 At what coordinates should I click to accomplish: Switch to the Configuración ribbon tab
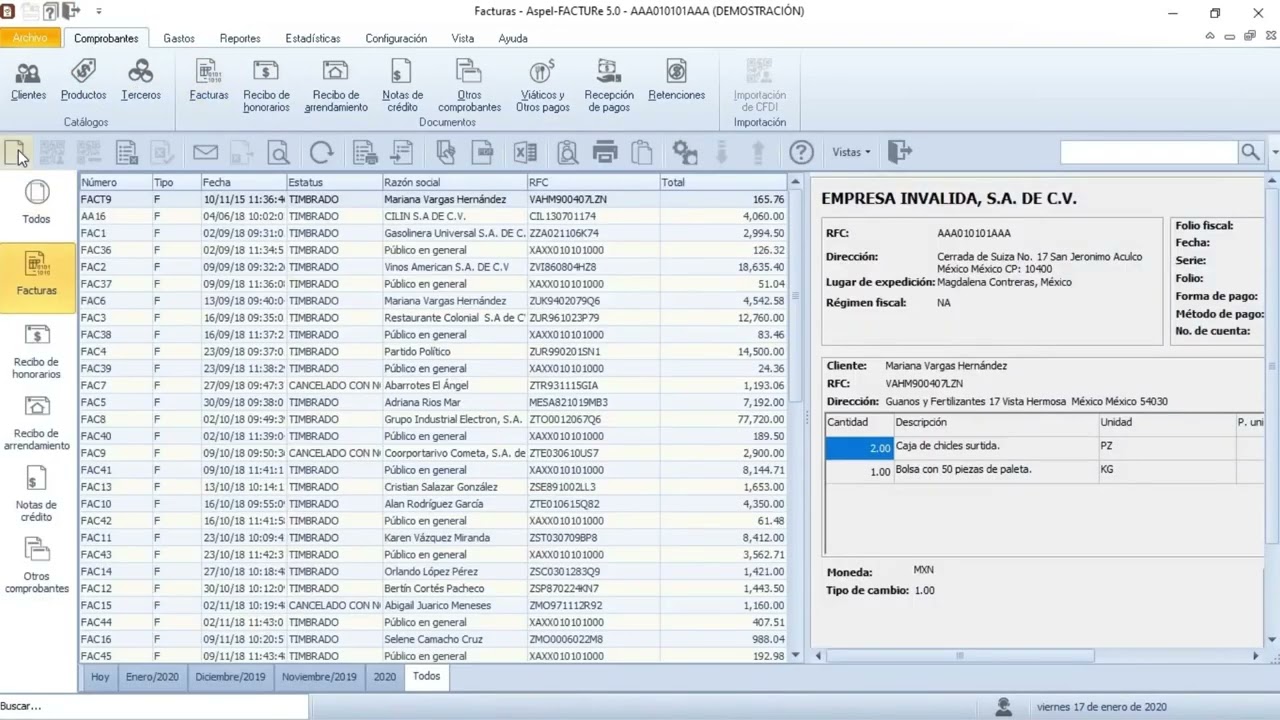[x=396, y=38]
